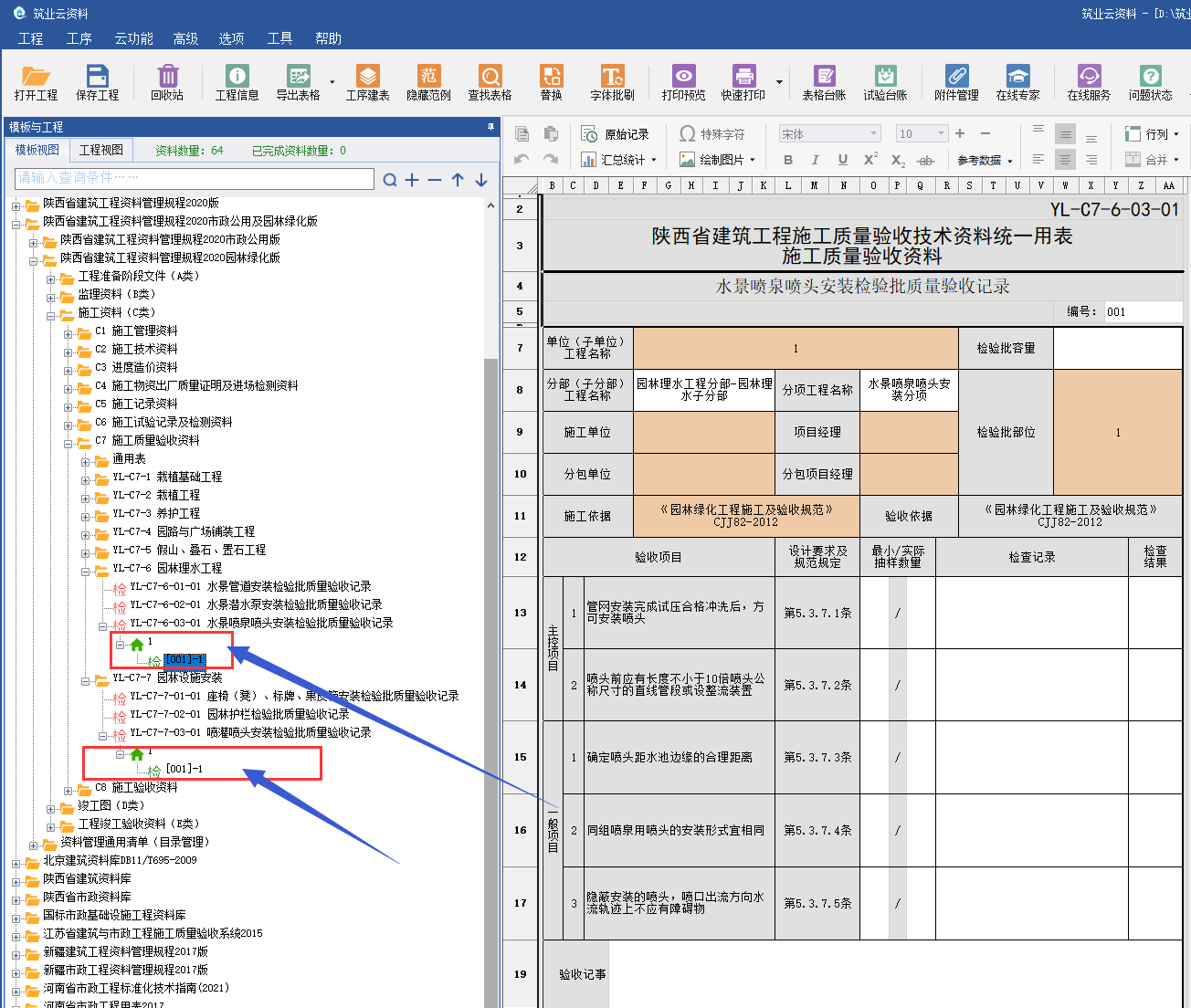1191x1008 pixels.
Task: Open the 工程 menu
Action: pyautogui.click(x=30, y=38)
